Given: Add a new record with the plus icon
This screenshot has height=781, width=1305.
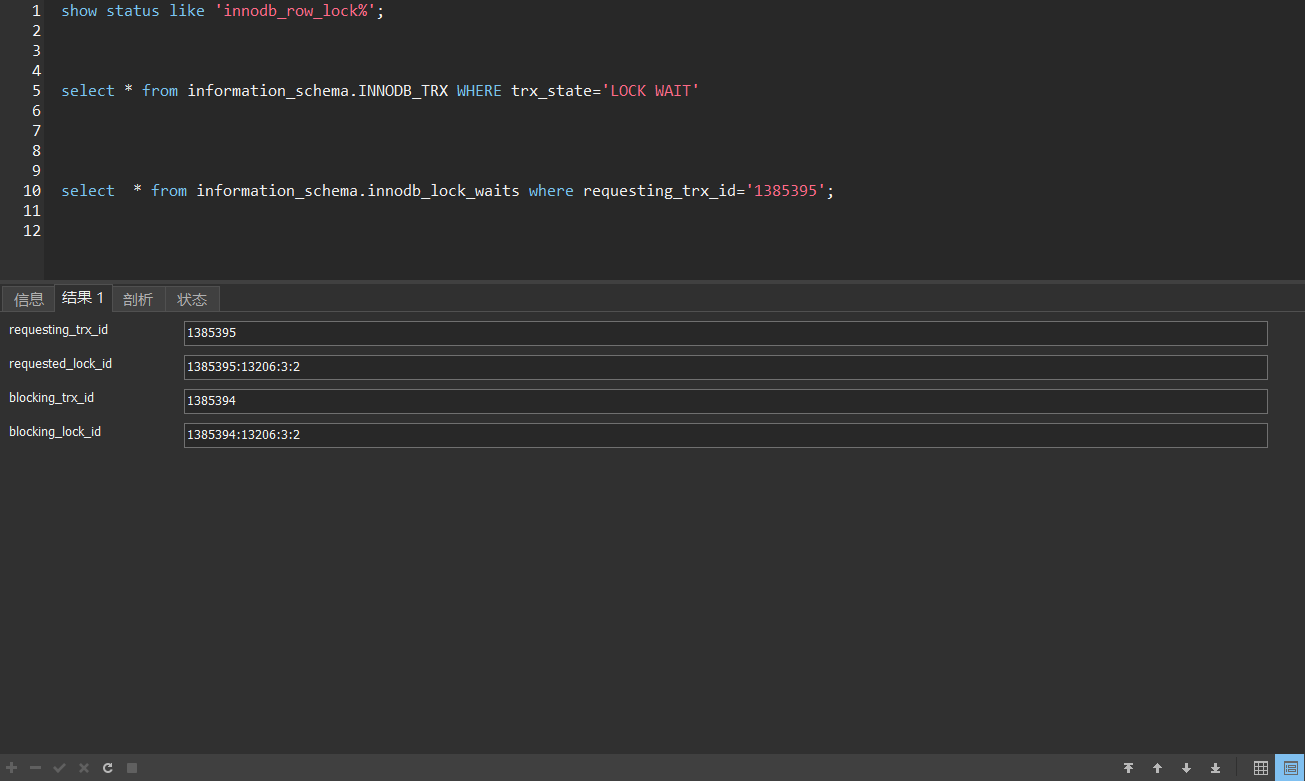Looking at the screenshot, I should [x=10, y=767].
